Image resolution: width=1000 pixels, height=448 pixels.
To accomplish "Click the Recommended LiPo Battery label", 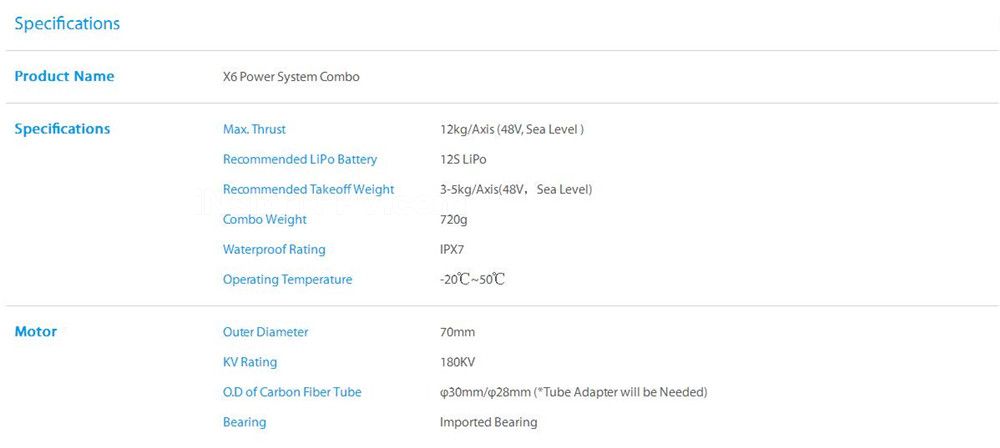I will click(300, 159).
